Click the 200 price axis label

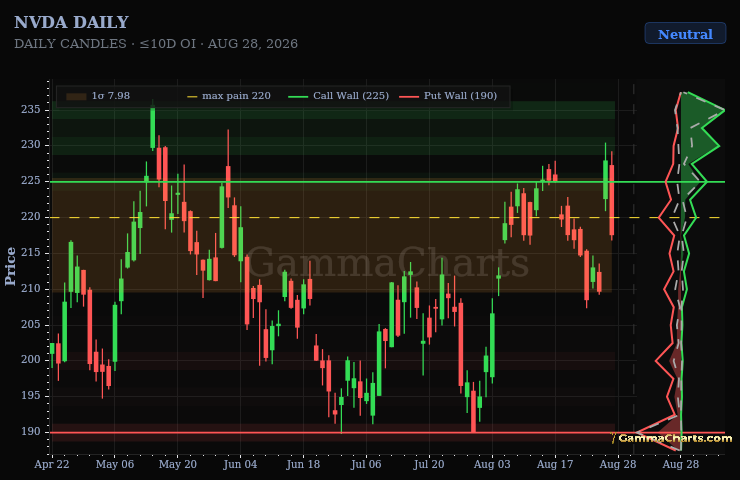pos(30,360)
